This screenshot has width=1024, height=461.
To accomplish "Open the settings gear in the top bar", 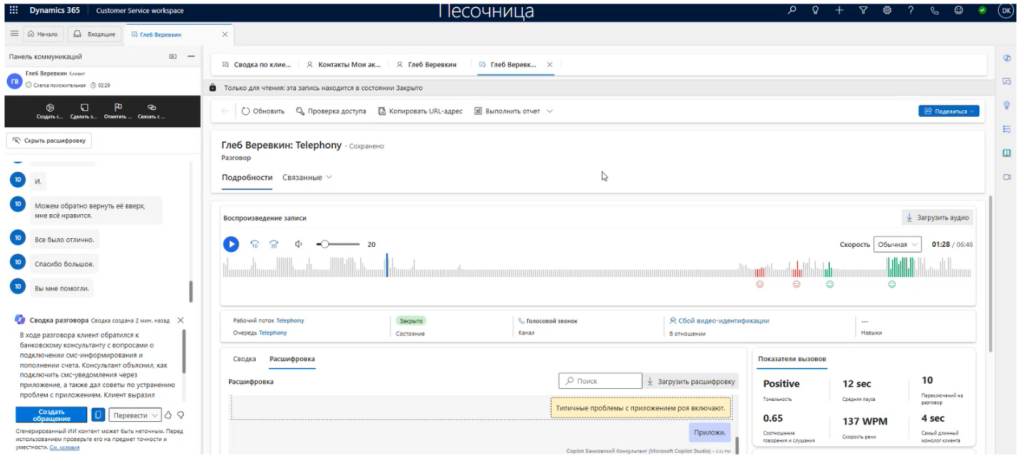I will [886, 10].
